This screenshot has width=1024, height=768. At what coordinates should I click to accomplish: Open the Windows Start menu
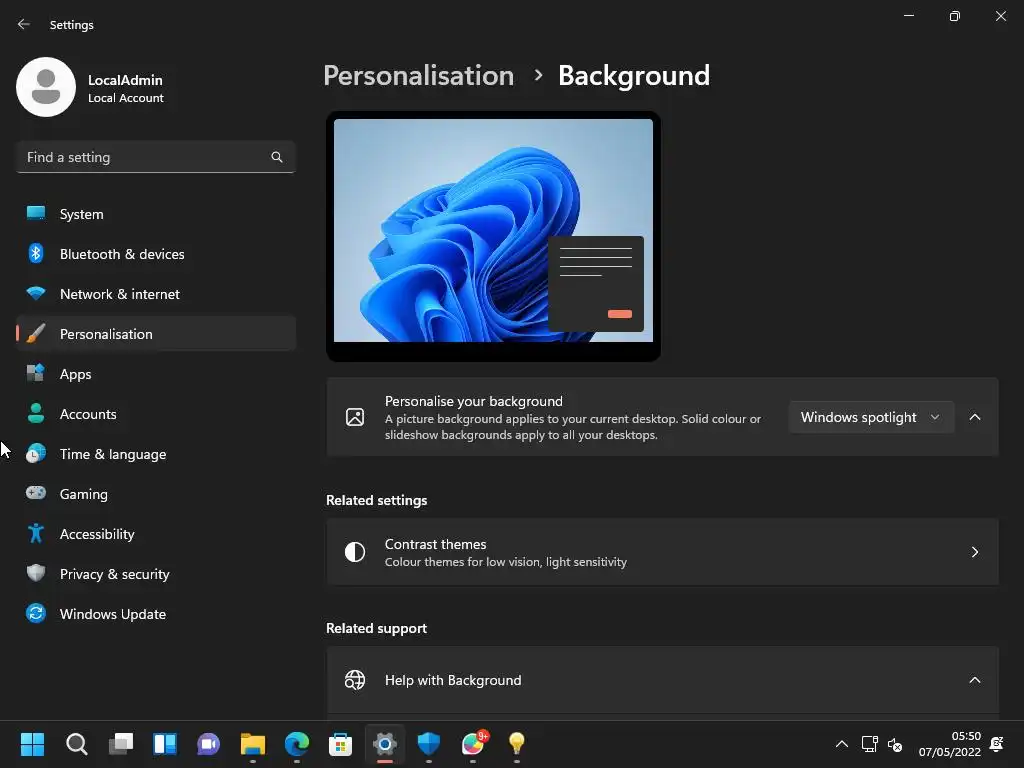point(32,744)
